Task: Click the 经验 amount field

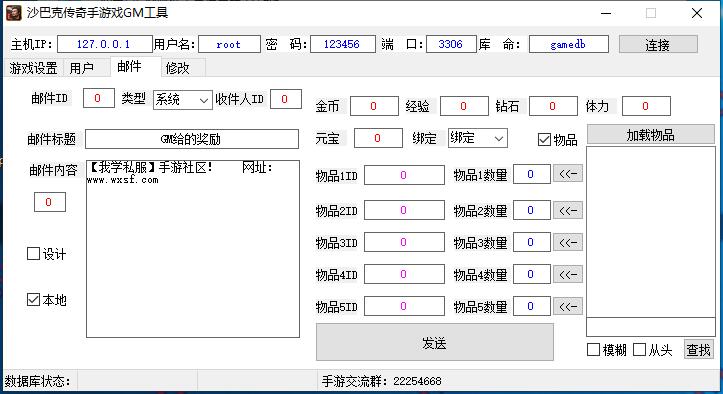Action: [464, 106]
